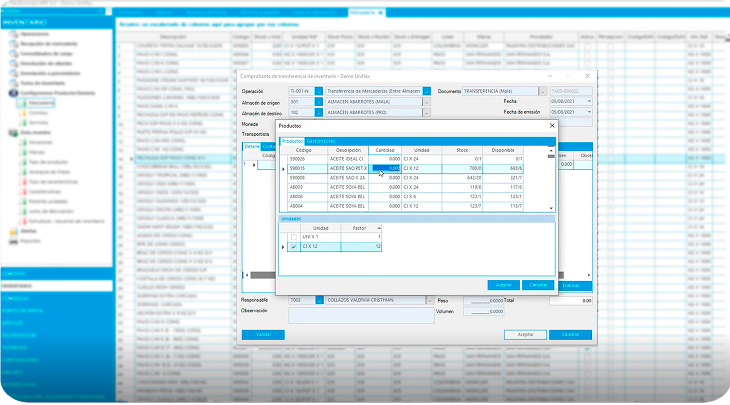Click Aceptar in the Productos dialog
730x405 pixels.
coord(501,285)
